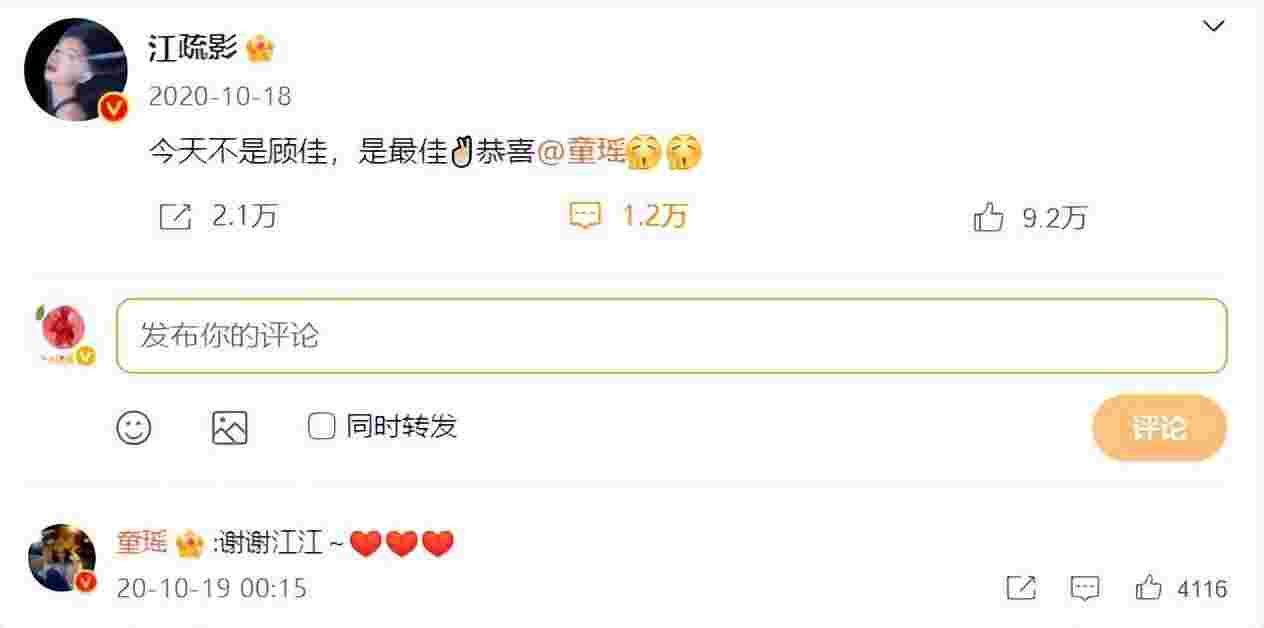1264x628 pixels.
Task: Visit 童瑶's username in the comment
Action: (142, 543)
